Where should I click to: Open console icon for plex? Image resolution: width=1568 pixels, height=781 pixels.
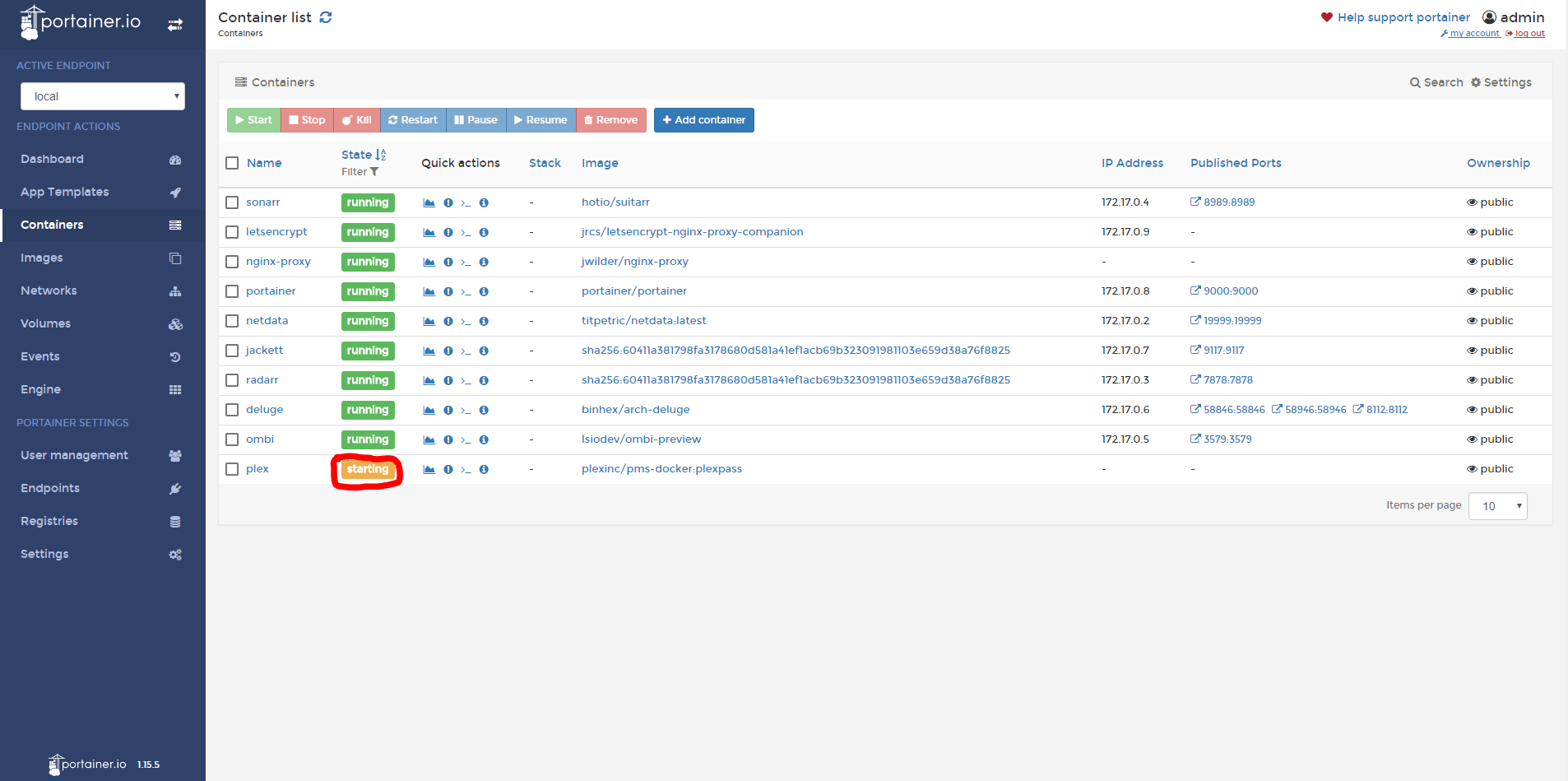tap(466, 469)
